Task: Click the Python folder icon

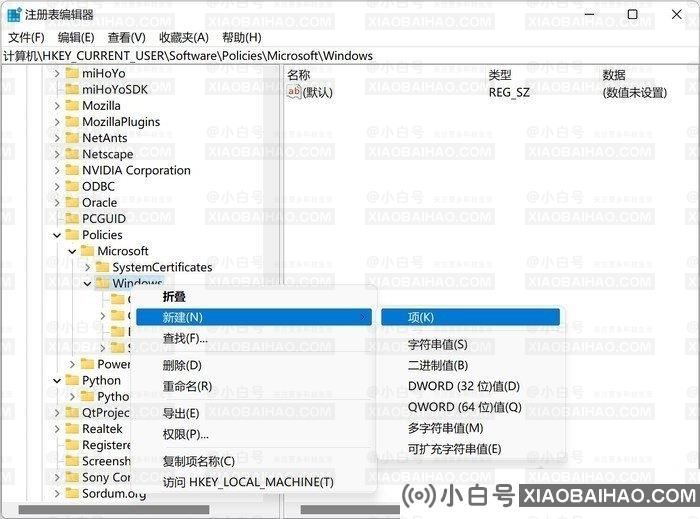Action: click(x=72, y=380)
